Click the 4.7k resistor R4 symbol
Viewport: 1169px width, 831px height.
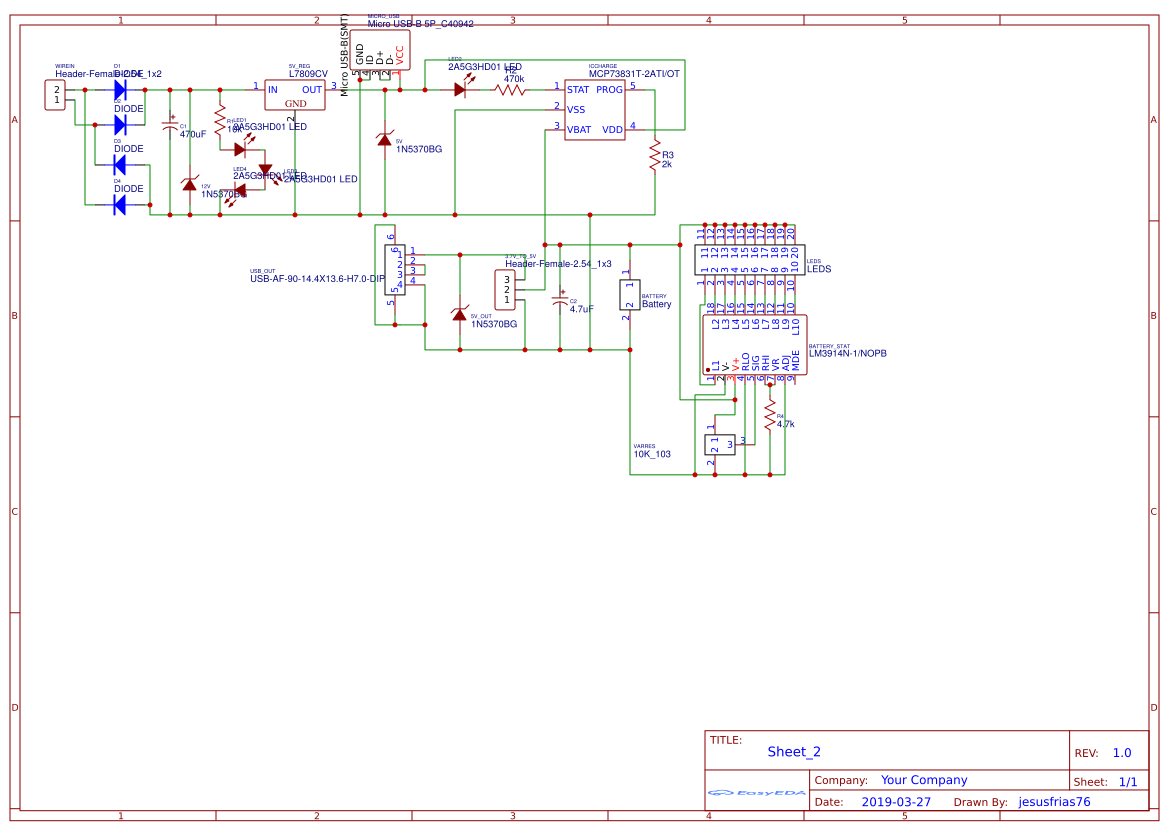click(x=770, y=415)
